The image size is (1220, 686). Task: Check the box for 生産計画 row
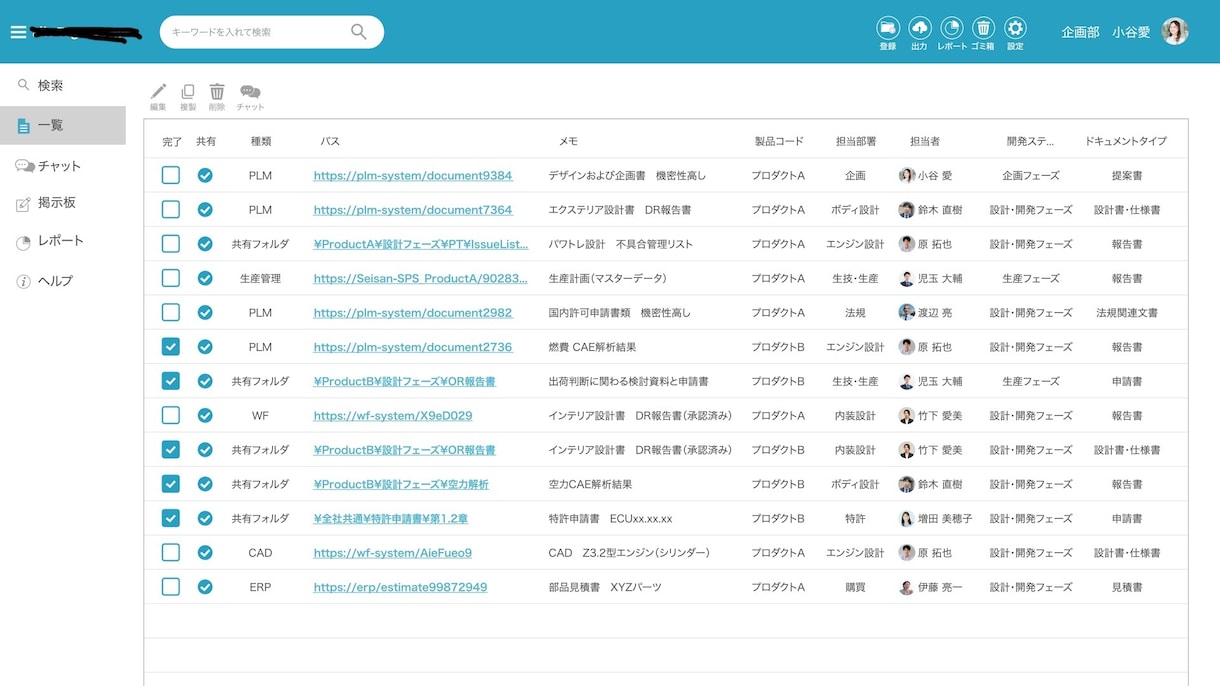[x=171, y=278]
